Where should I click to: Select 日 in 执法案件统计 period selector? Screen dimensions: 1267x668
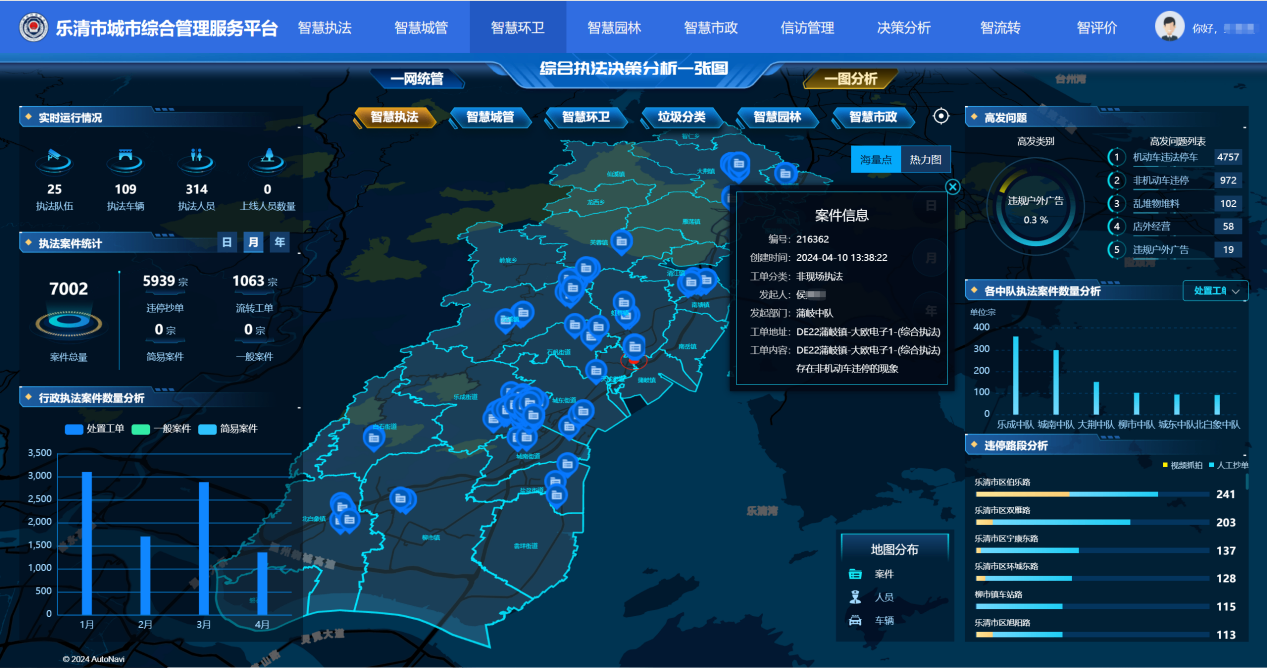tap(227, 242)
